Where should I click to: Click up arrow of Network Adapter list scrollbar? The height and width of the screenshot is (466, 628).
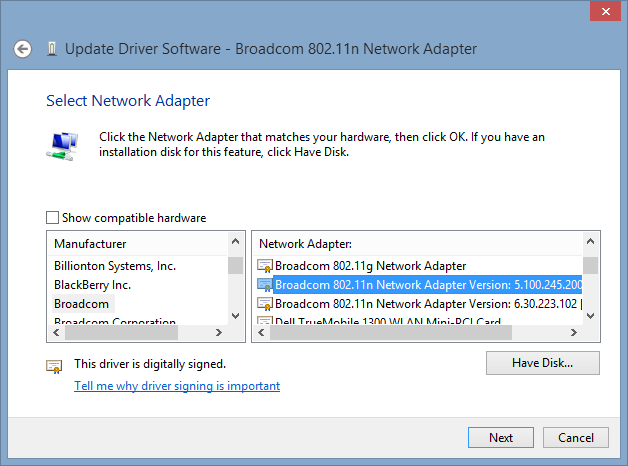point(590,241)
